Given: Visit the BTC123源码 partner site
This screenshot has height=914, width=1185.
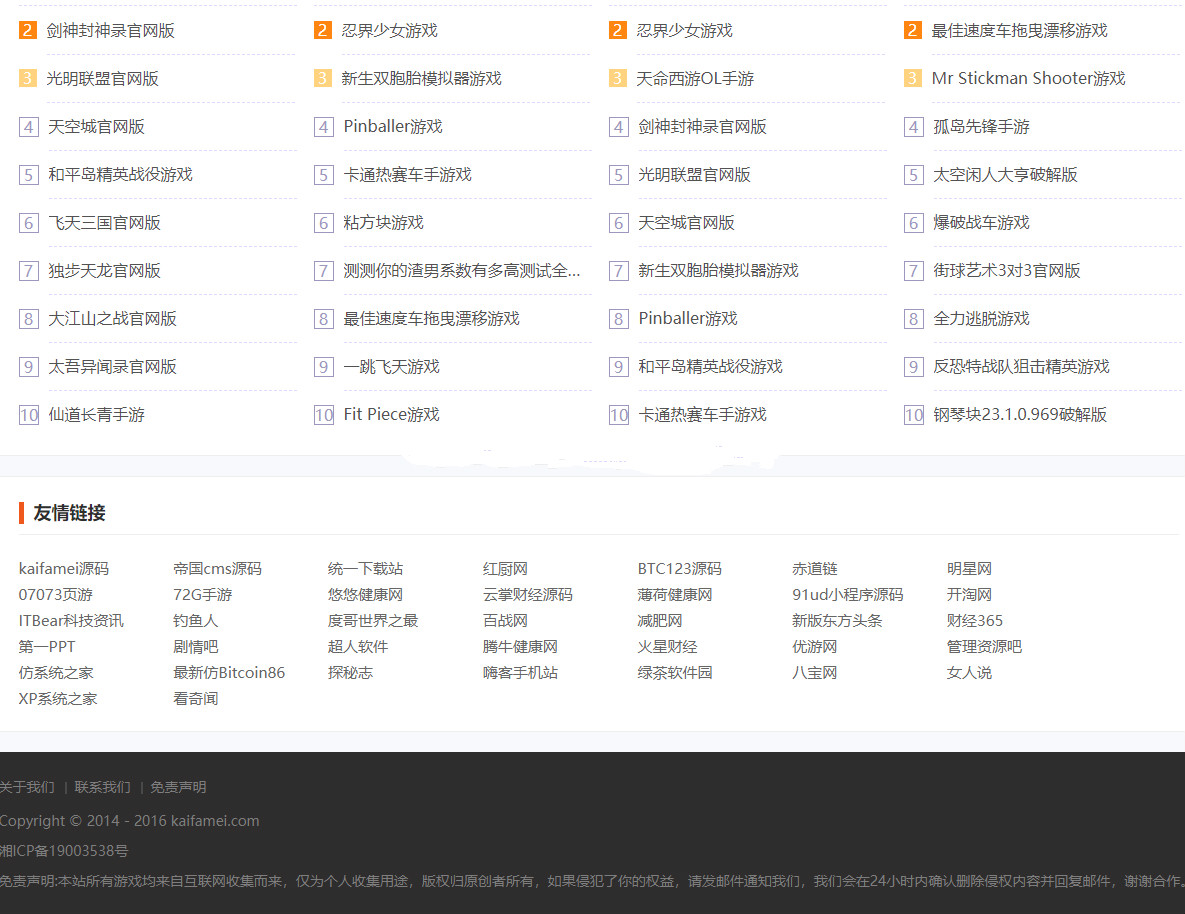Looking at the screenshot, I should [x=679, y=568].
